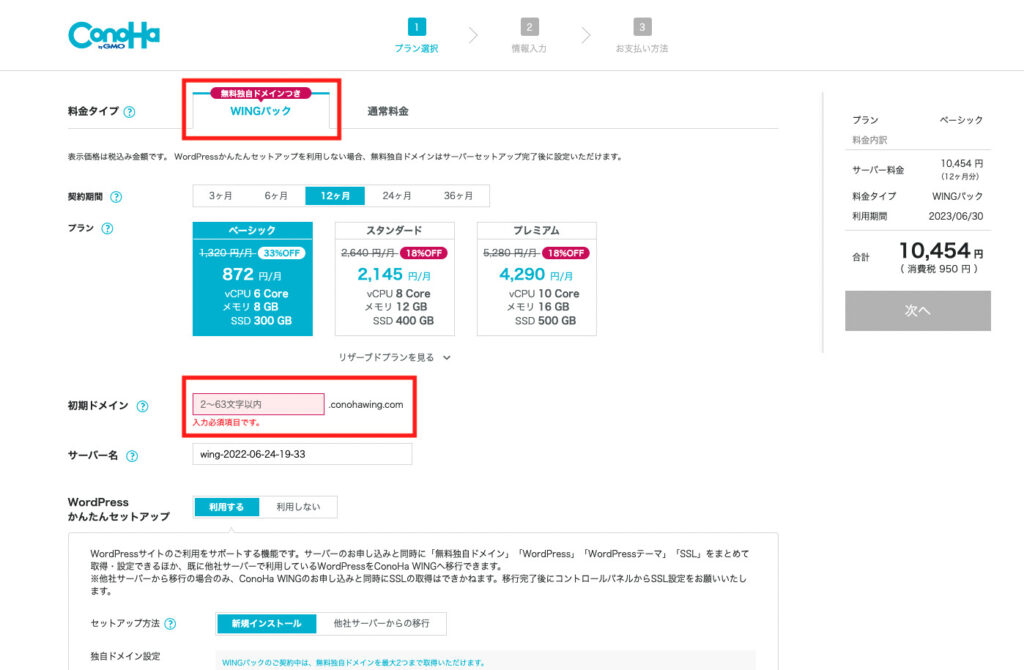The height and width of the screenshot is (670, 1024).
Task: Click the サーバー料金 row label
Action: pyautogui.click(x=878, y=170)
